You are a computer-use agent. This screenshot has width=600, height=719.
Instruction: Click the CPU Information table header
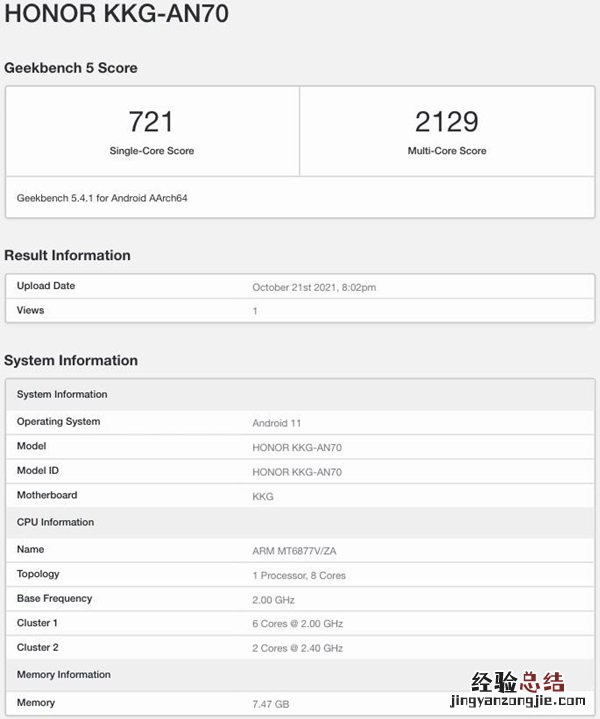tap(300, 523)
